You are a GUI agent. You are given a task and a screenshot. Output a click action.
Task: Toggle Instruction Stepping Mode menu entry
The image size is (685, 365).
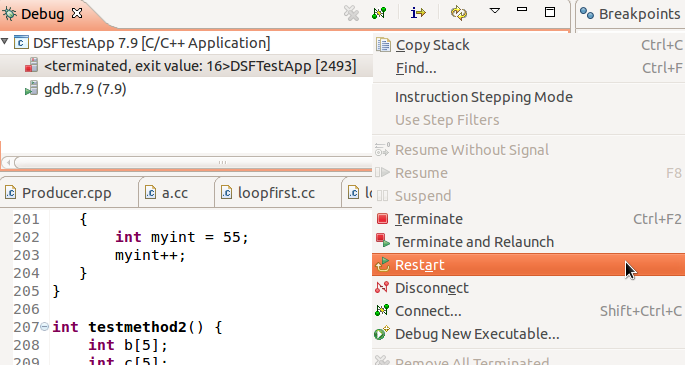point(529,97)
